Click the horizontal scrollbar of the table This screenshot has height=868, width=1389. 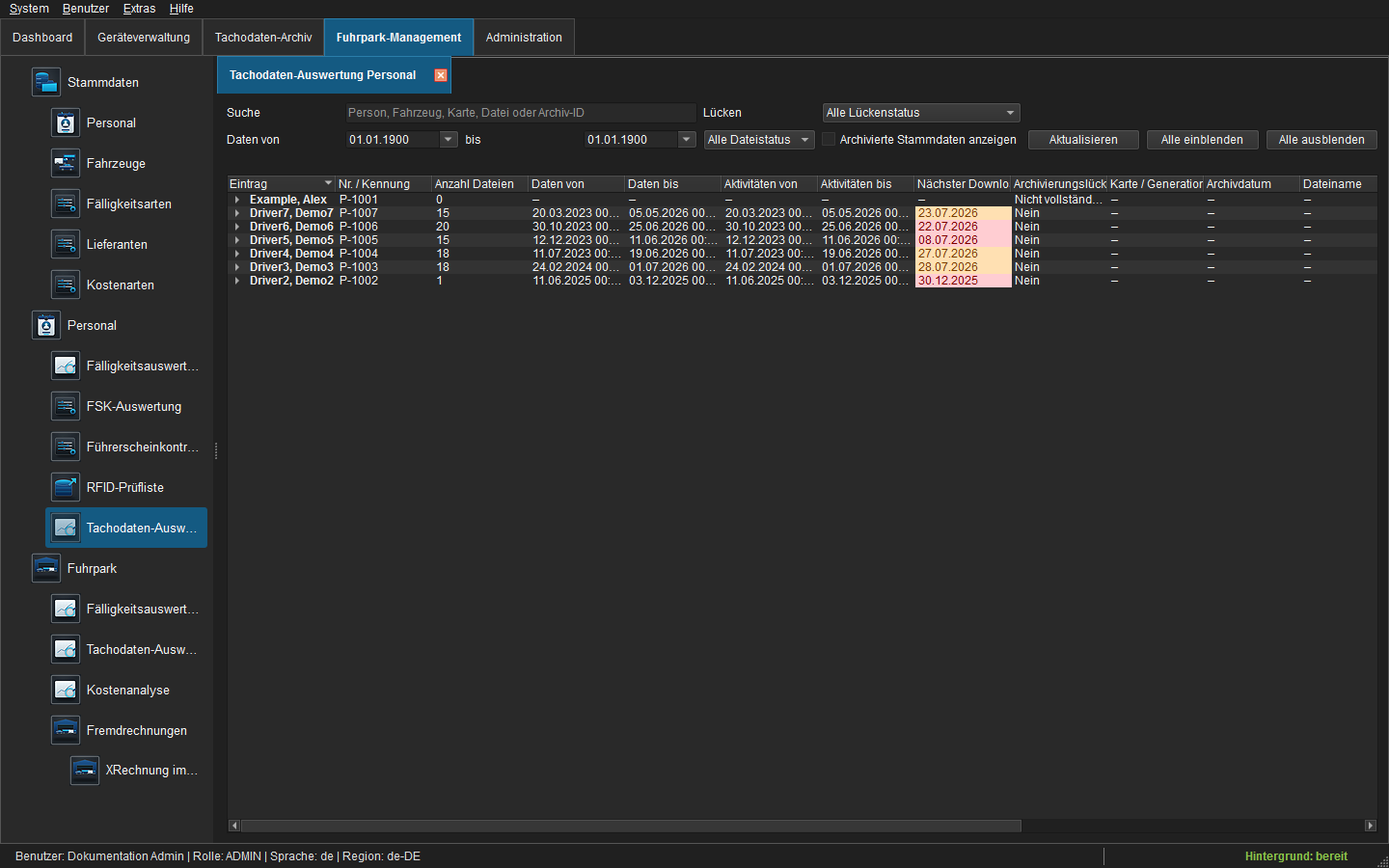tap(631, 826)
